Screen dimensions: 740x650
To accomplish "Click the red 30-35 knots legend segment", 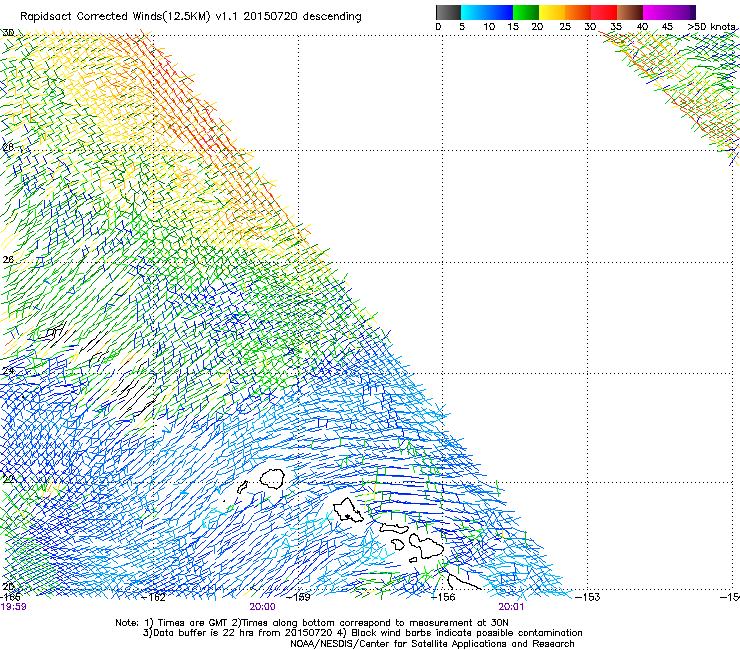I will (x=604, y=12).
